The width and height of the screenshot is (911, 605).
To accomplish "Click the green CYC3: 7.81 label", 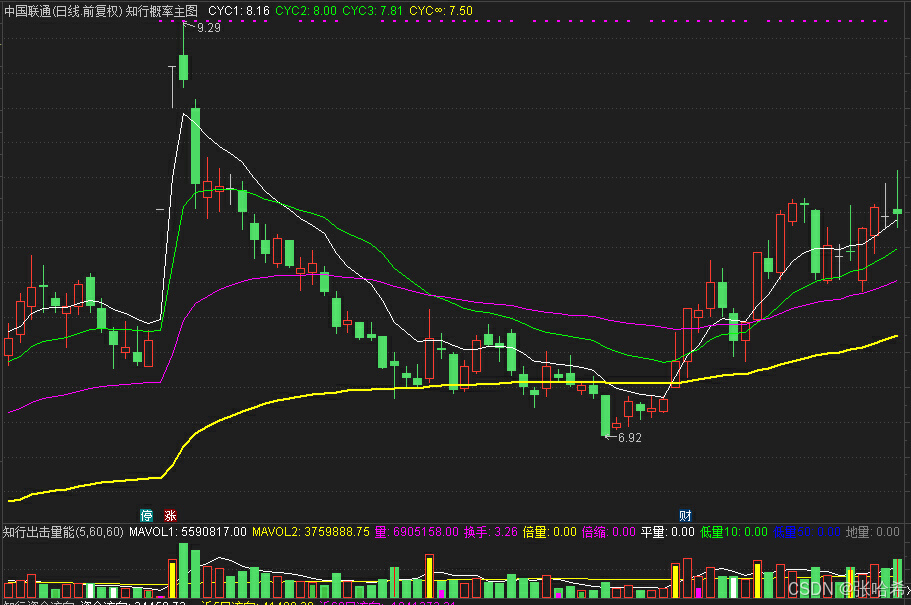I will coord(372,11).
